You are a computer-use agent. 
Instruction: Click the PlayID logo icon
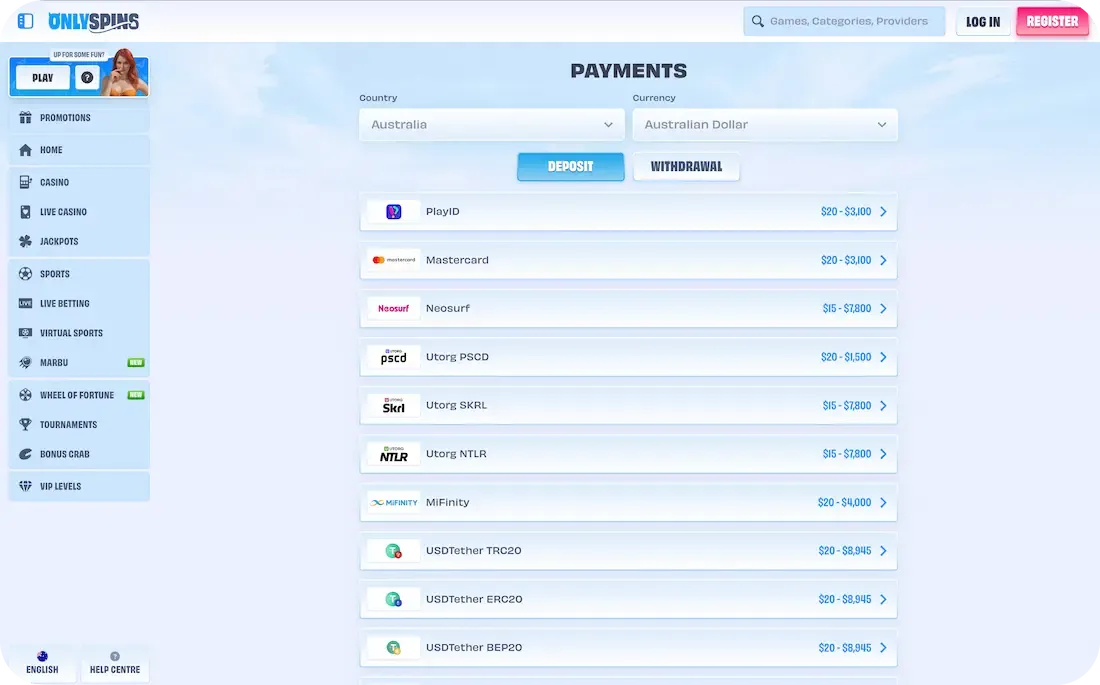[394, 211]
